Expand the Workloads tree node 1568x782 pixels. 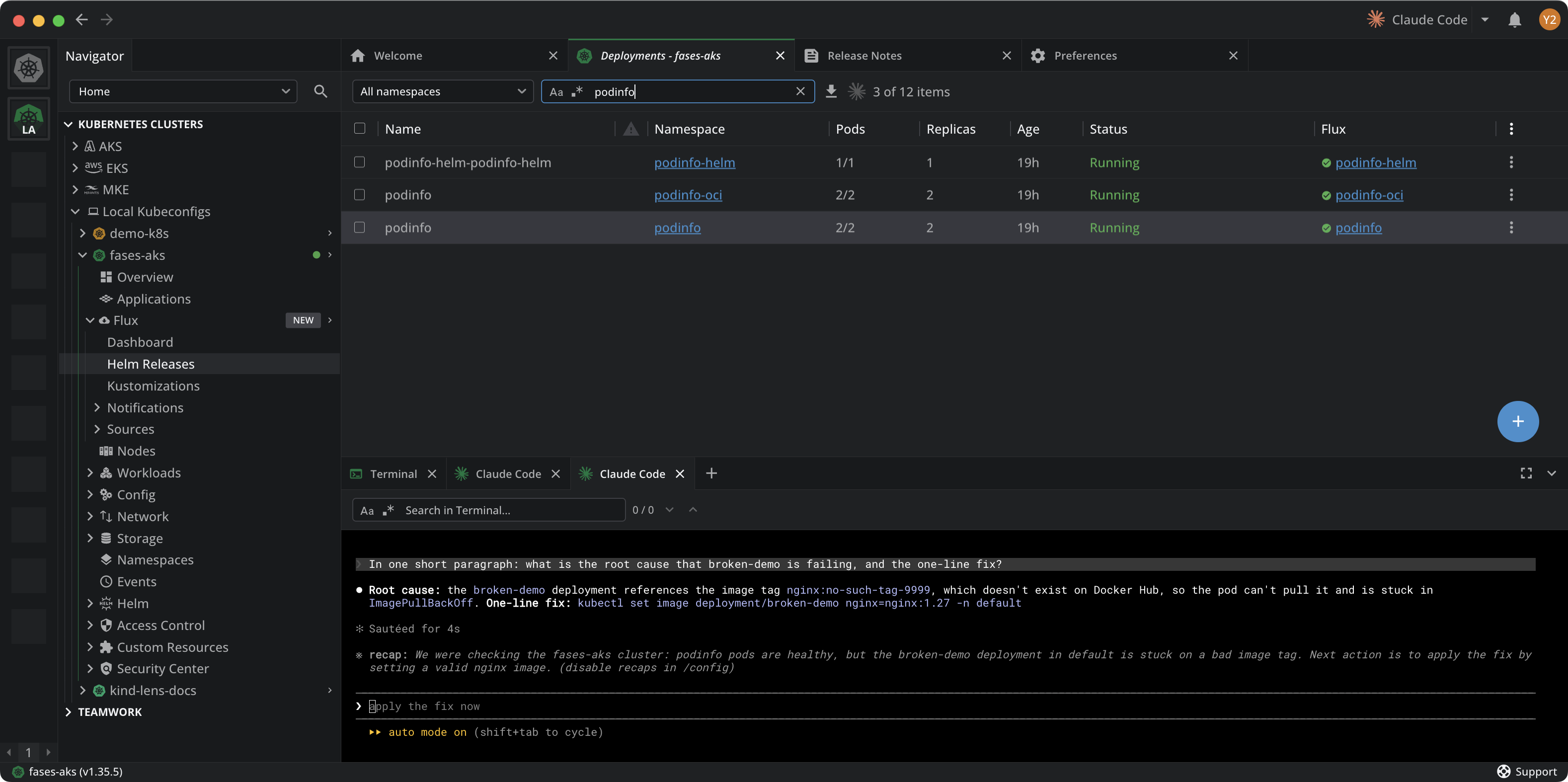[90, 472]
